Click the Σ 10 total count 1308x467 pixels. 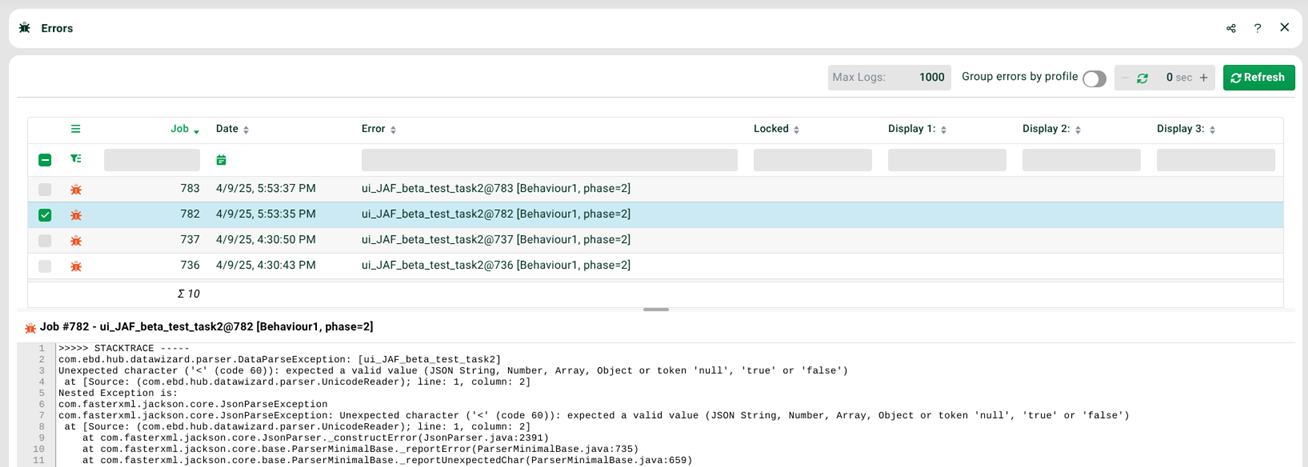(188, 294)
